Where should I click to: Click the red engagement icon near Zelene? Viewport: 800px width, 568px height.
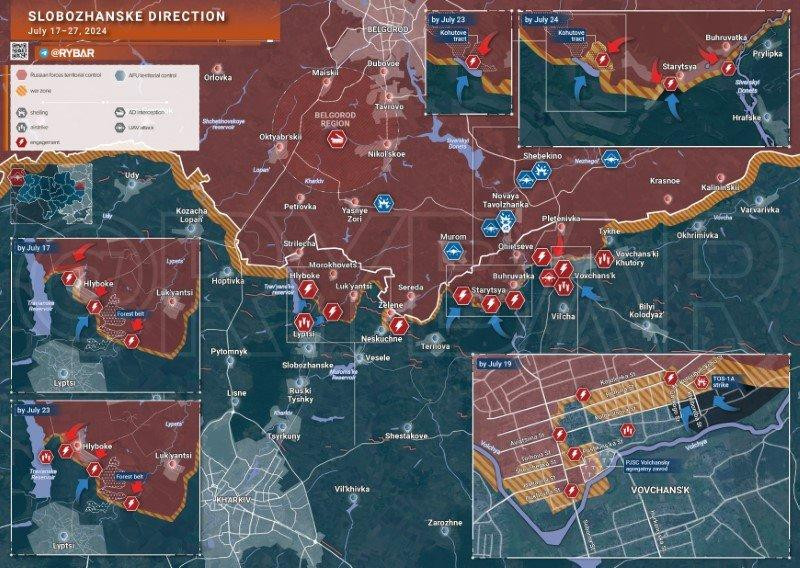tap(398, 326)
